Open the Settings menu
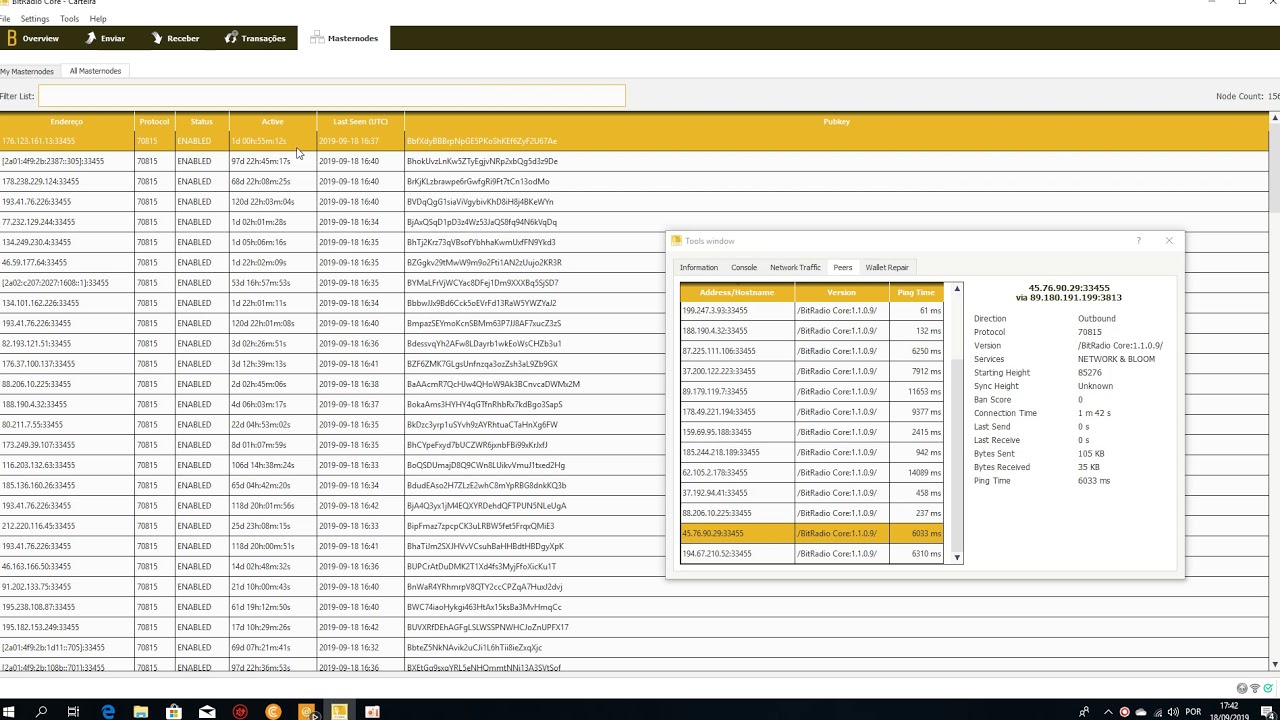This screenshot has height=720, width=1280. click(x=35, y=19)
